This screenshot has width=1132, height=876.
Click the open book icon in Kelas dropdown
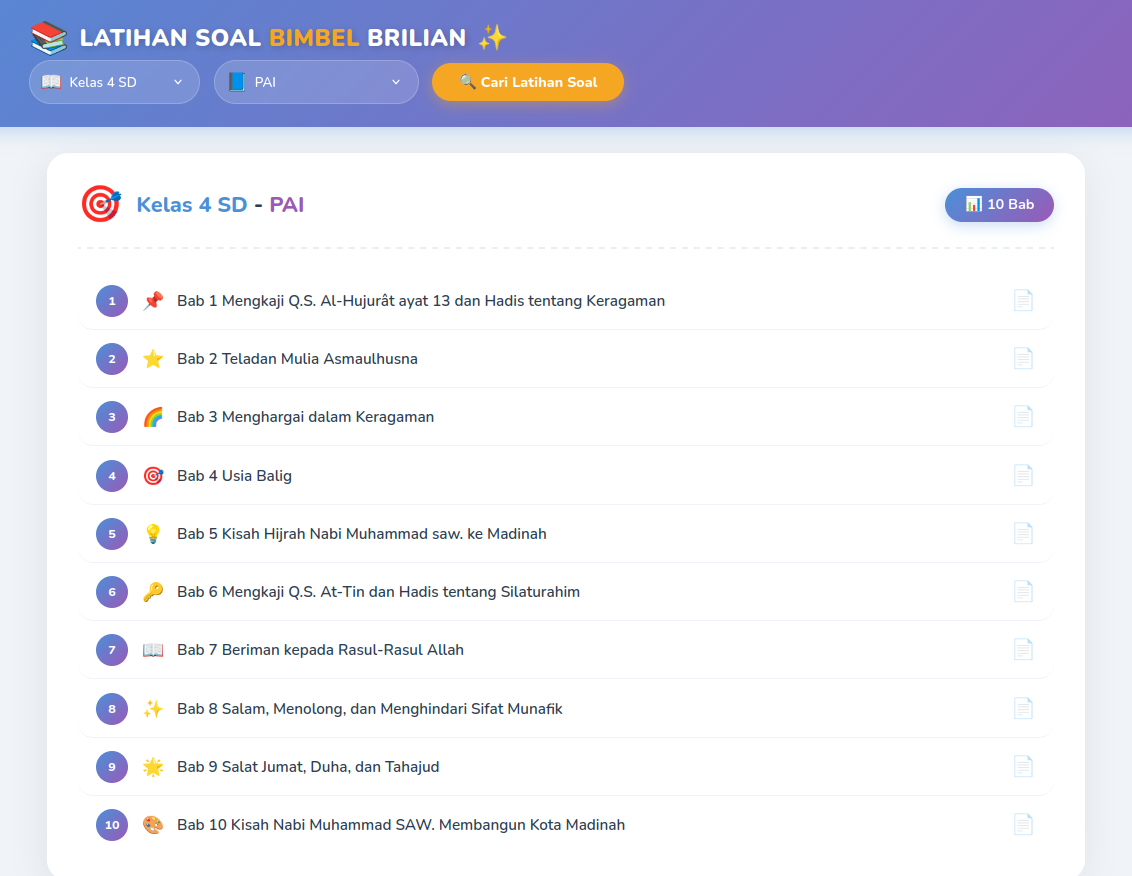[51, 82]
